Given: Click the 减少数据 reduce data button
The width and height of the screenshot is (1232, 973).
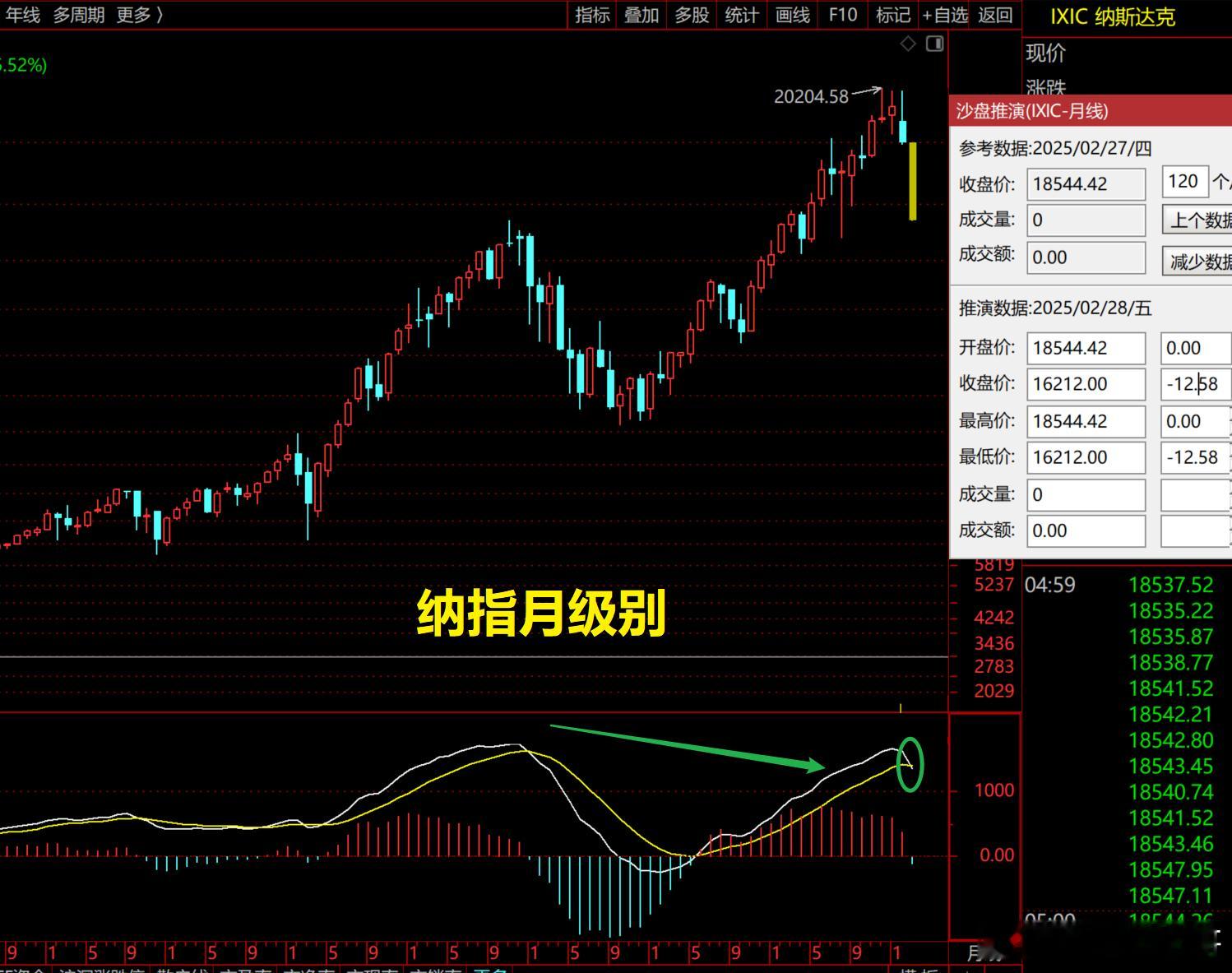Looking at the screenshot, I should [1197, 262].
